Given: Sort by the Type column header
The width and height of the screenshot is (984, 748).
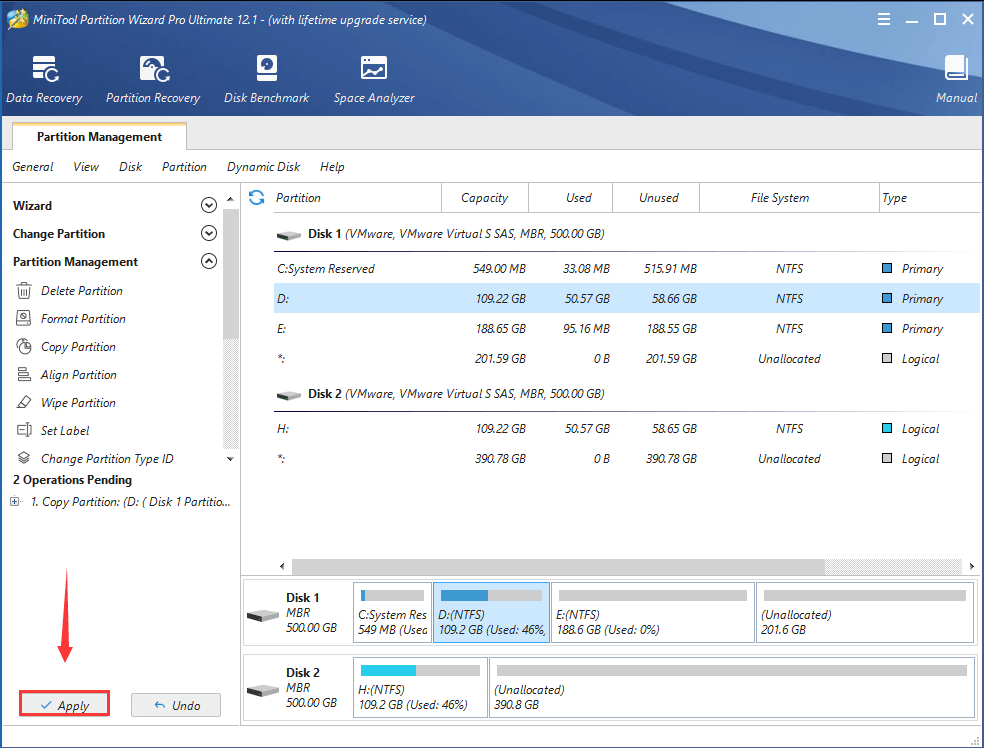Looking at the screenshot, I should coord(929,198).
